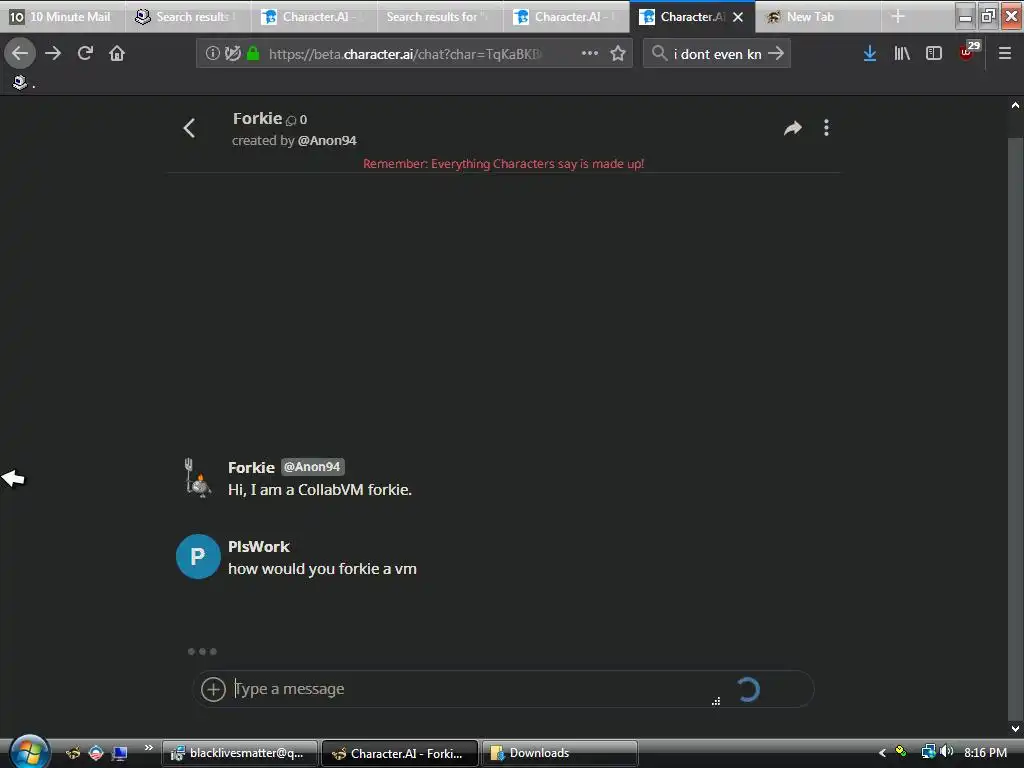Image resolution: width=1024 pixels, height=768 pixels.
Task: Click the show desktop quick launch icon
Action: (x=119, y=753)
